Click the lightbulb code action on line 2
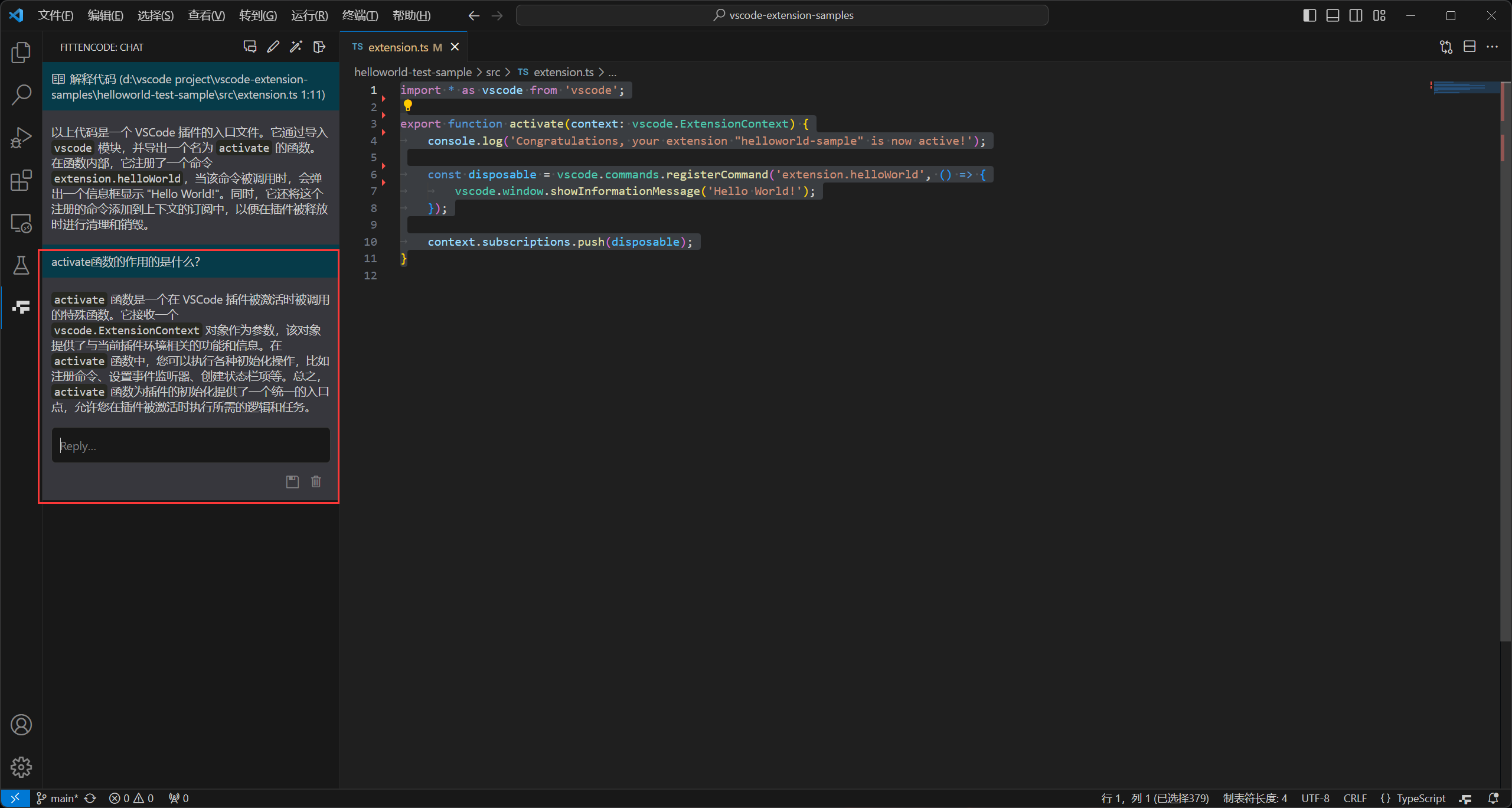The height and width of the screenshot is (808, 1512). [x=407, y=106]
